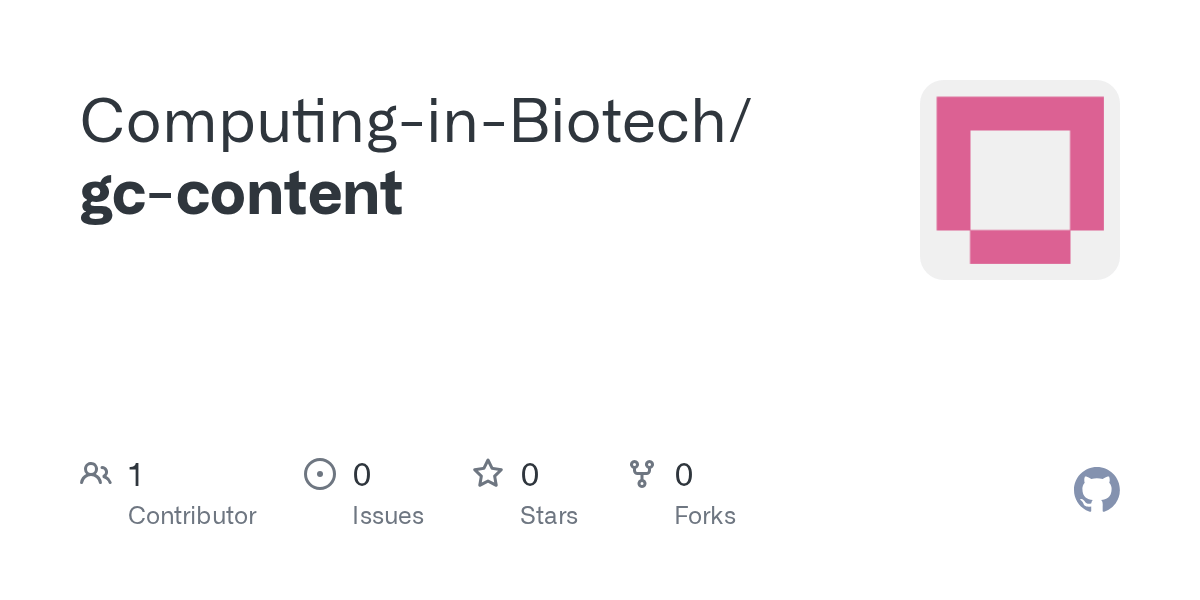This screenshot has height=600, width=1200.
Task: Select the fork branch icon
Action: point(642,473)
